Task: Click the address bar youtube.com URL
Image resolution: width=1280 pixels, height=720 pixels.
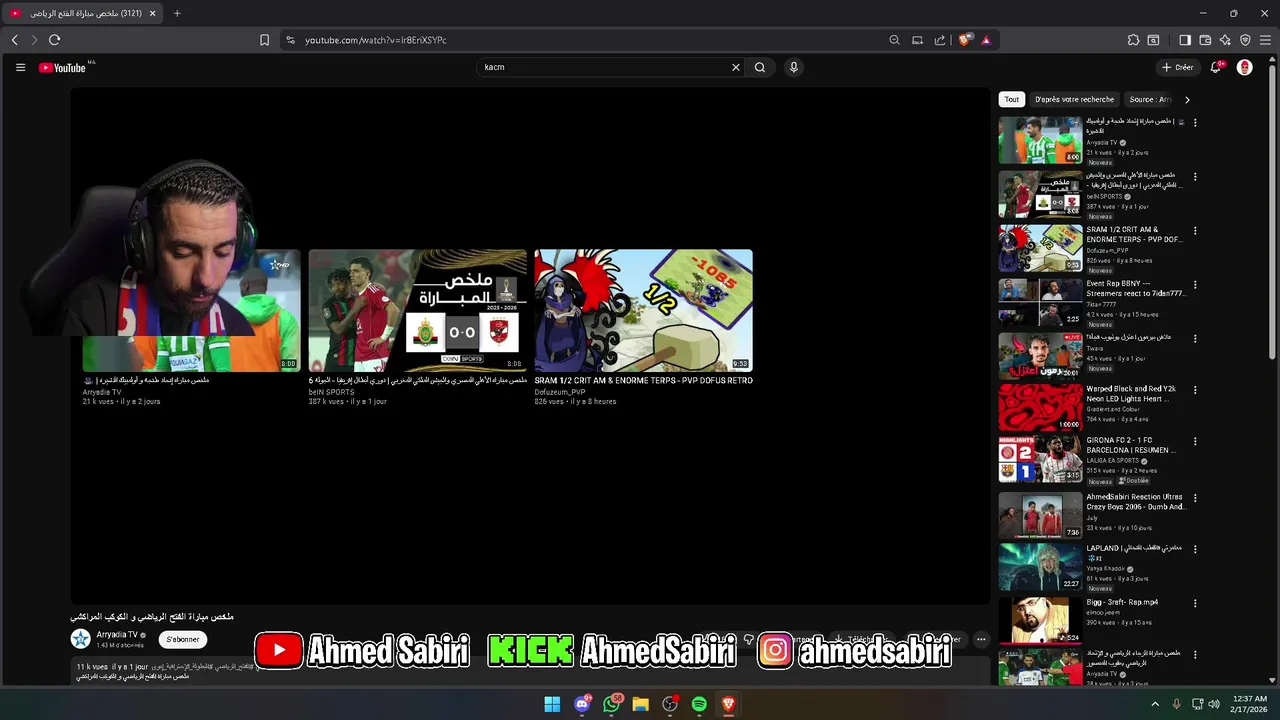Action: [375, 40]
